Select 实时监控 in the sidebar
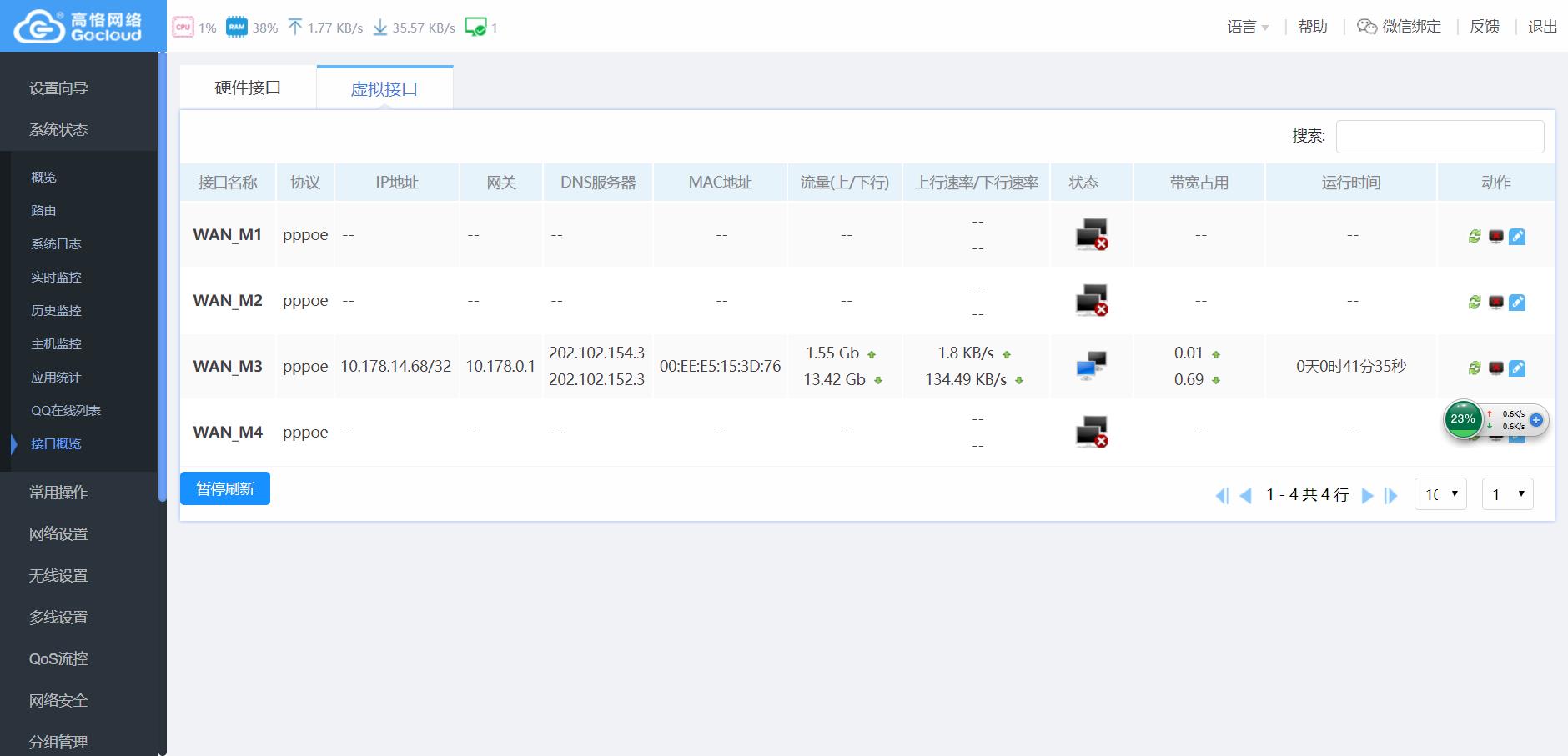 pyautogui.click(x=56, y=278)
